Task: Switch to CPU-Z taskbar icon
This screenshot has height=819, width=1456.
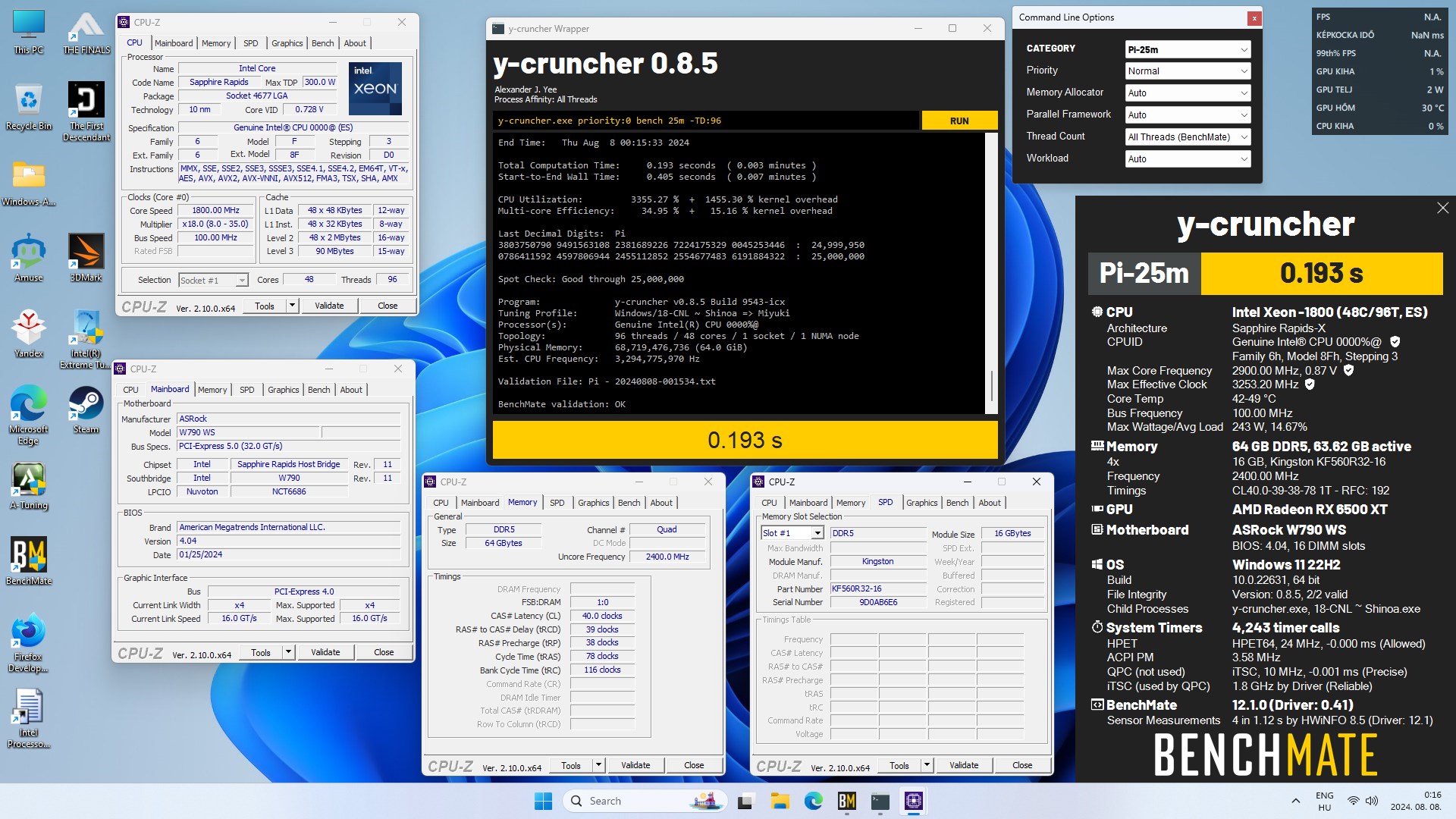Action: tap(913, 801)
